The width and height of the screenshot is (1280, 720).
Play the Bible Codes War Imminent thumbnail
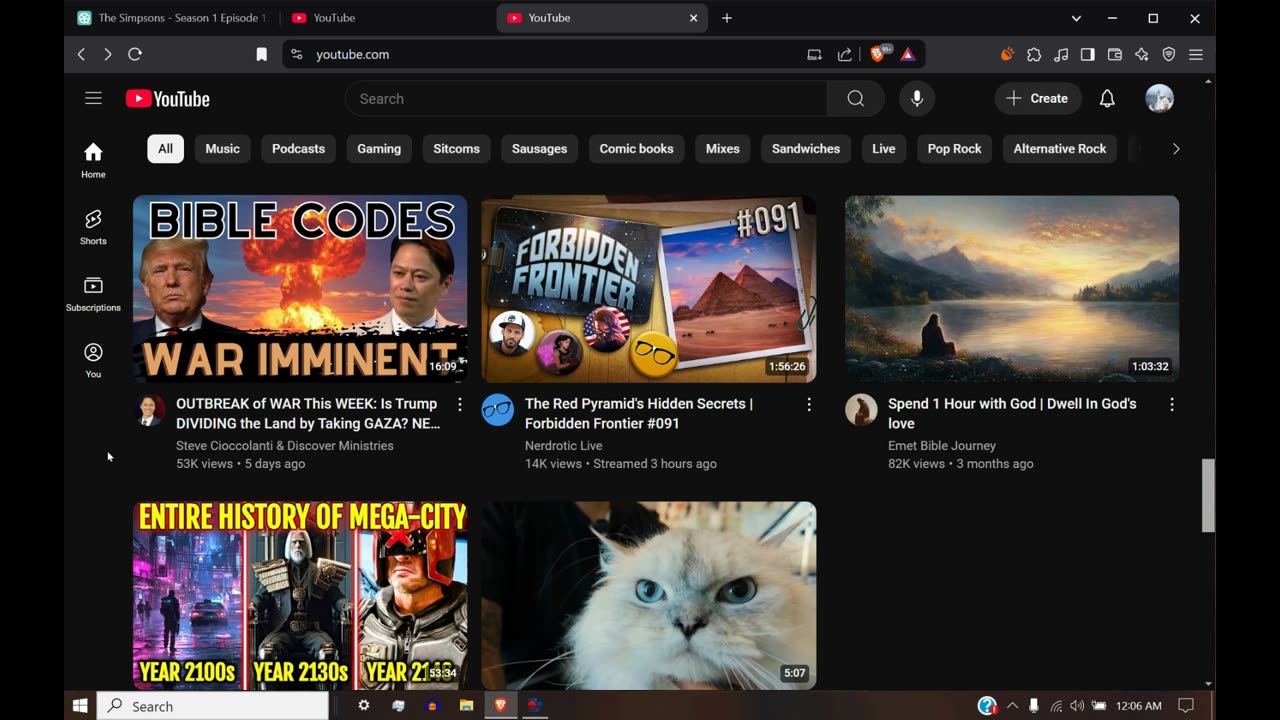(x=300, y=289)
